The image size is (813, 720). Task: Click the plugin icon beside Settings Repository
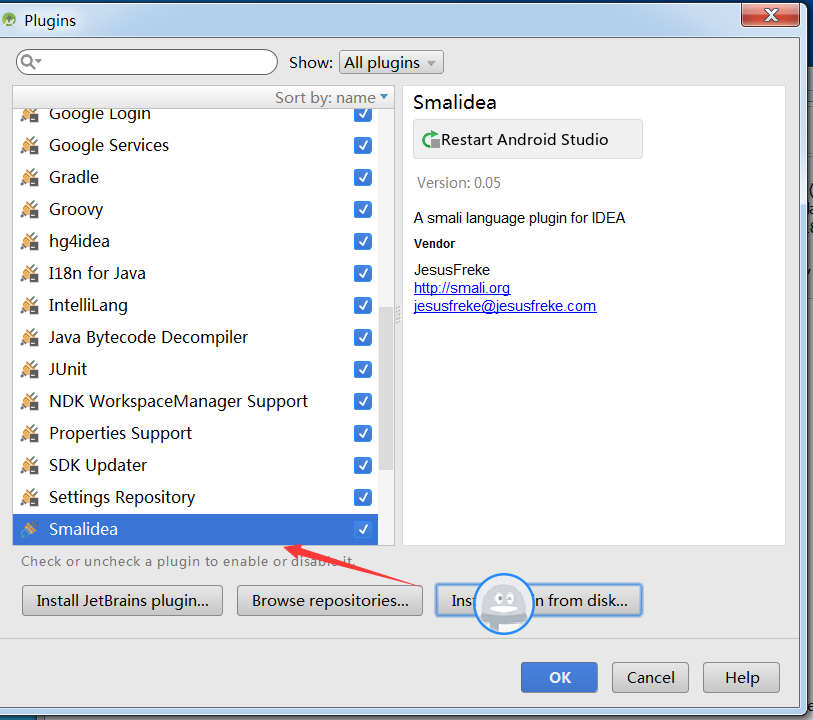[30, 498]
